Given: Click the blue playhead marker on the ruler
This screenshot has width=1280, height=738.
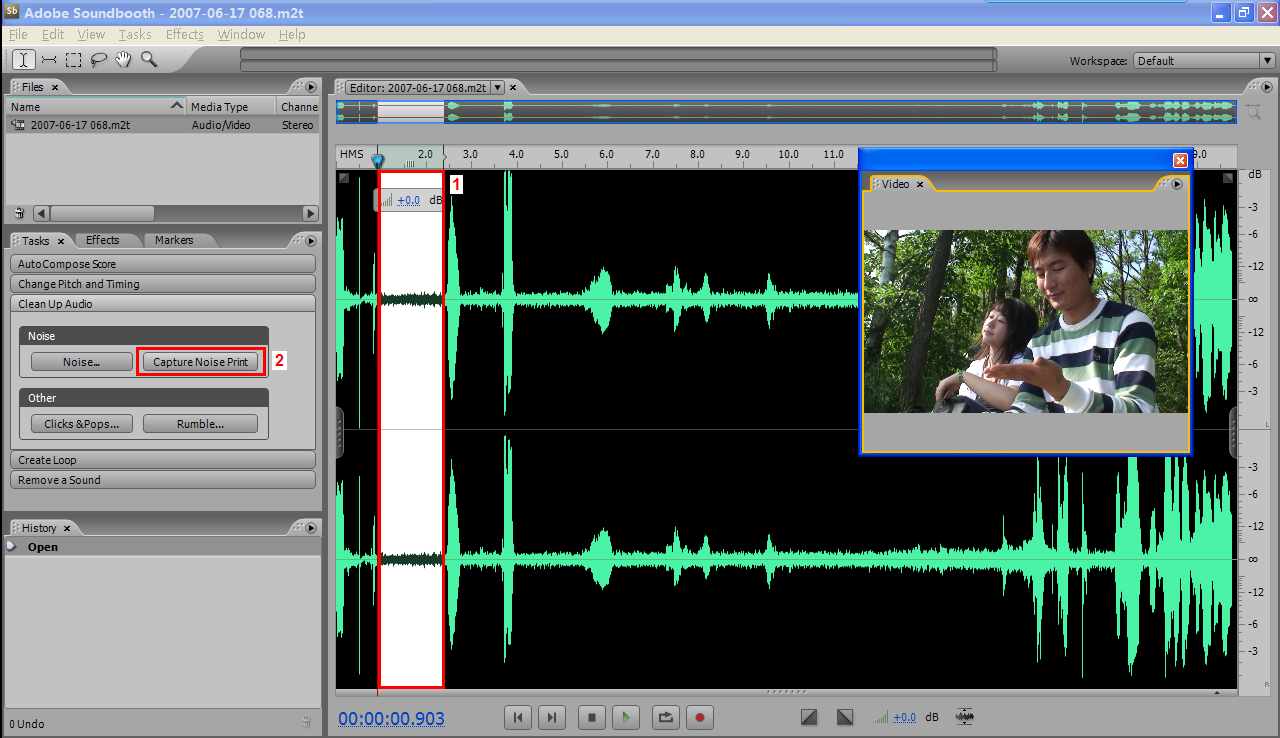Looking at the screenshot, I should [378, 160].
